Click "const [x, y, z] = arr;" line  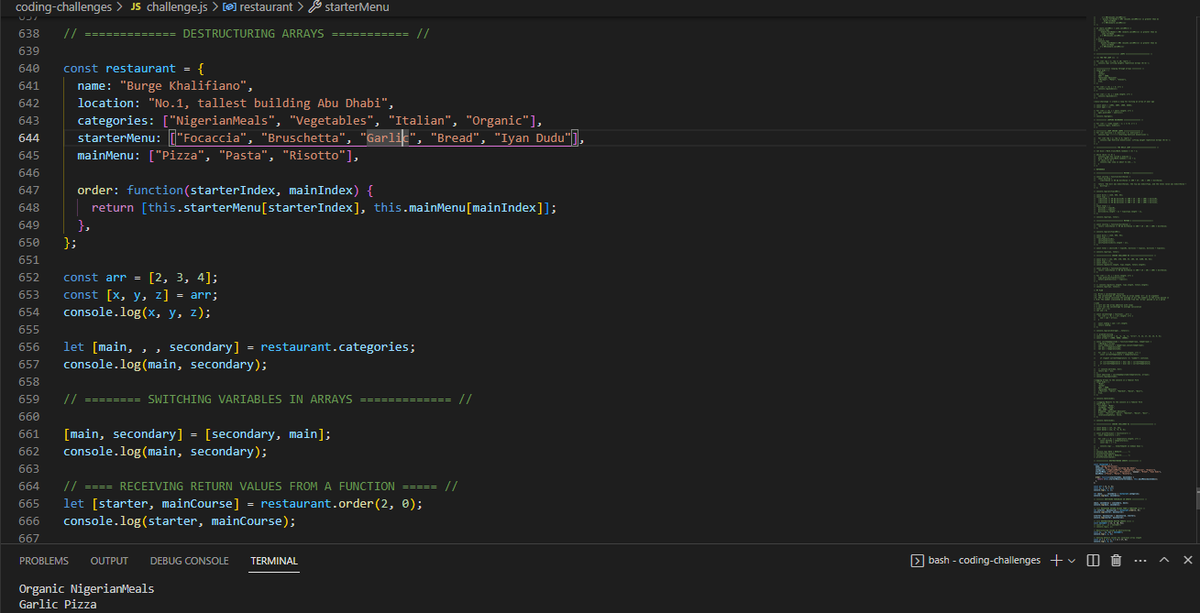tap(141, 295)
